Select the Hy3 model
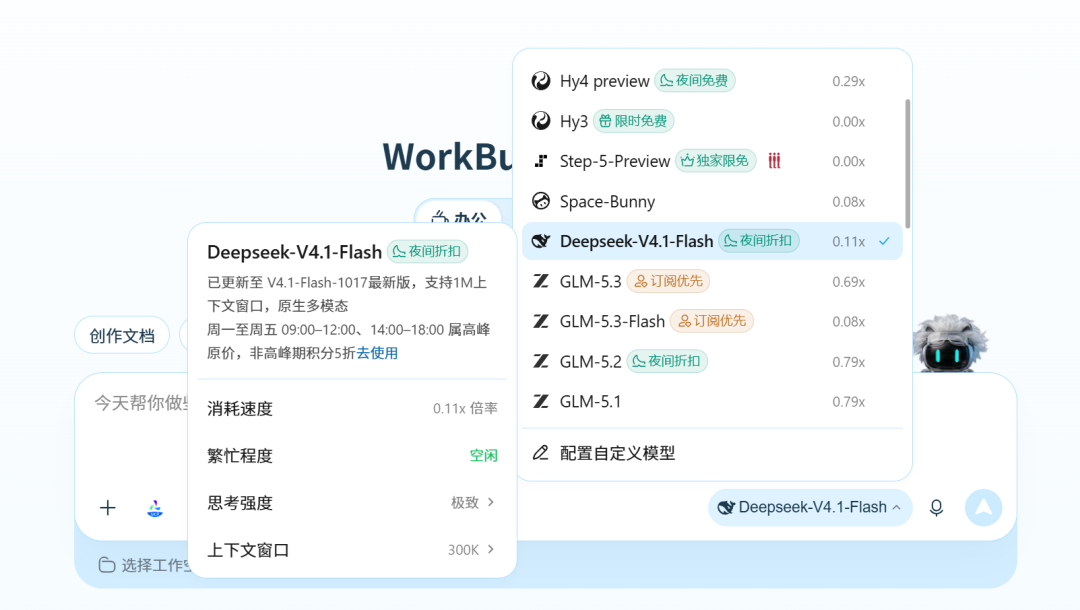The image size is (1080, 610). pos(712,121)
